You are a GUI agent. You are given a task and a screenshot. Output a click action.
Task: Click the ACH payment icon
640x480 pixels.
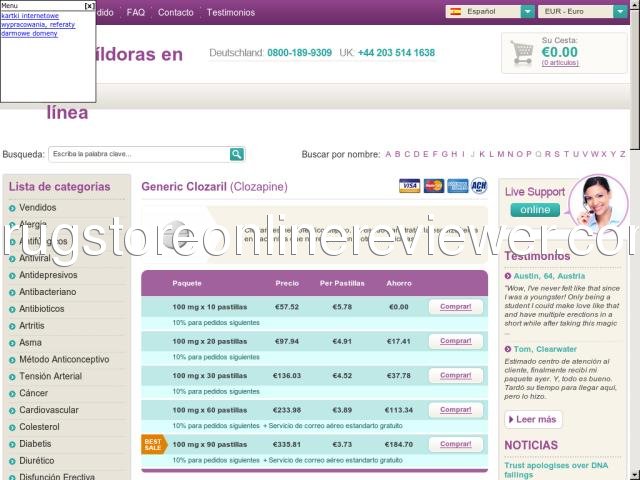click(x=479, y=186)
